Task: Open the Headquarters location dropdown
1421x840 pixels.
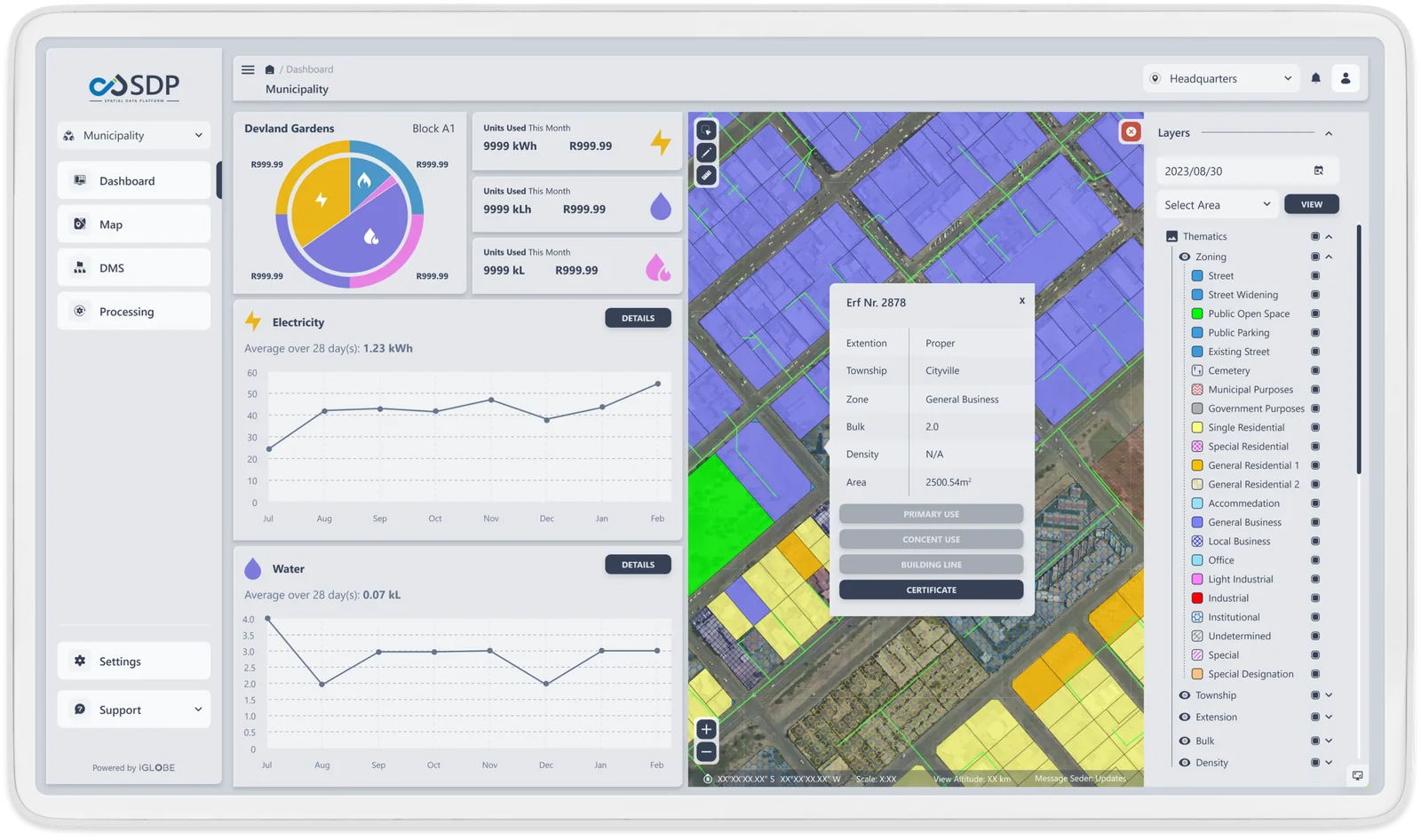Action: 1221,78
